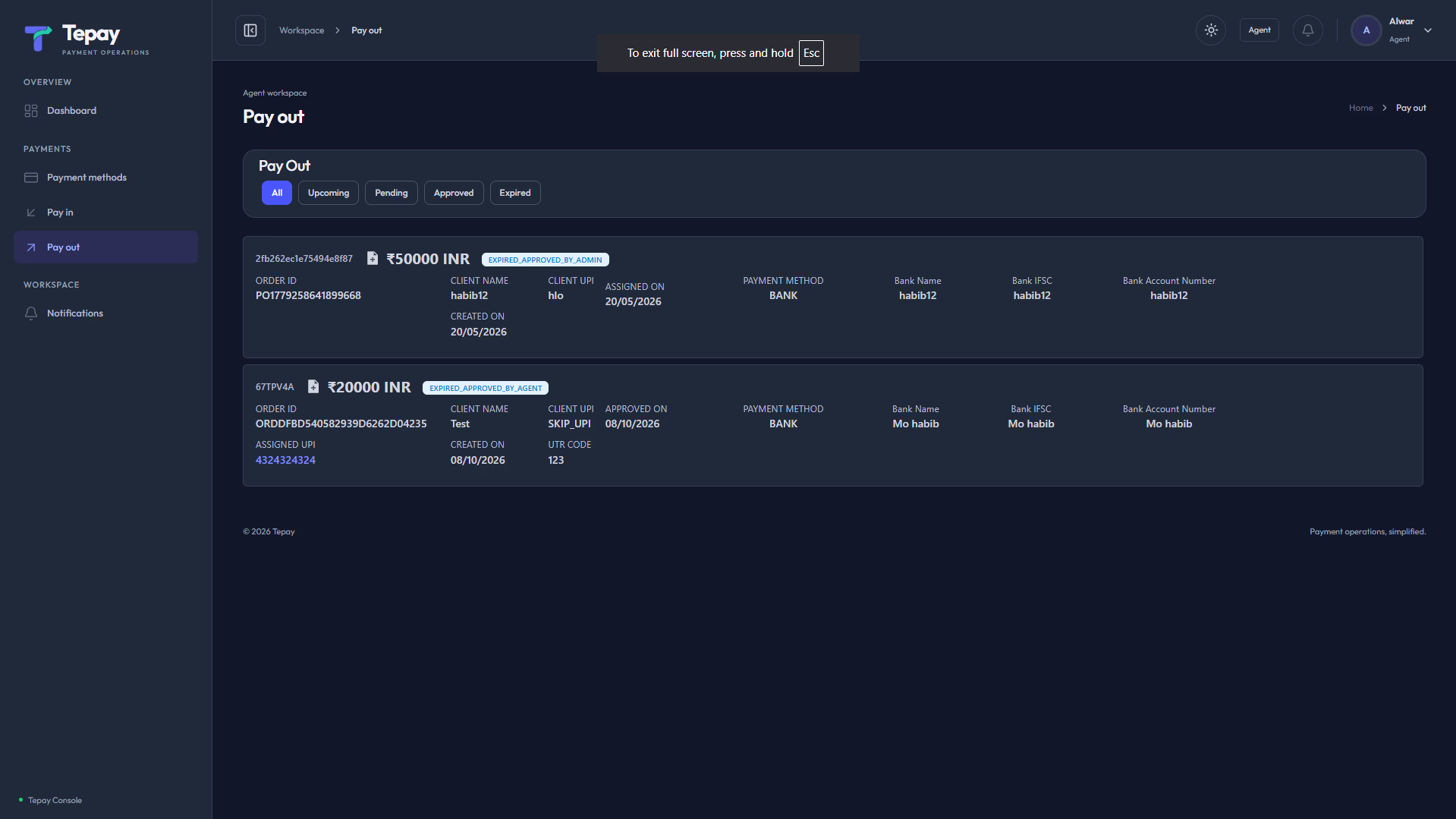The image size is (1456, 819).
Task: Show Expired pay outs
Action: pyautogui.click(x=515, y=193)
